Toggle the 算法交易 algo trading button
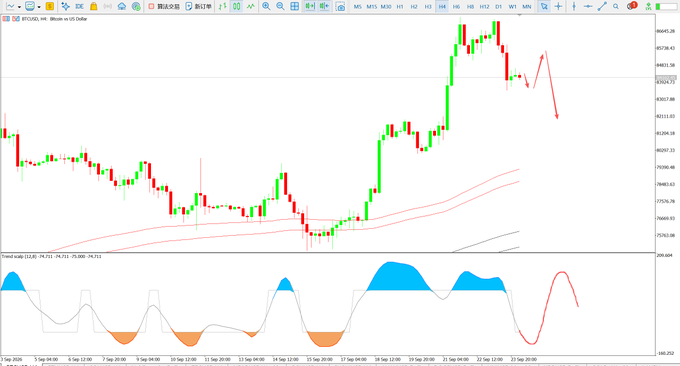Viewport: 680px width, 366px height. click(x=163, y=7)
